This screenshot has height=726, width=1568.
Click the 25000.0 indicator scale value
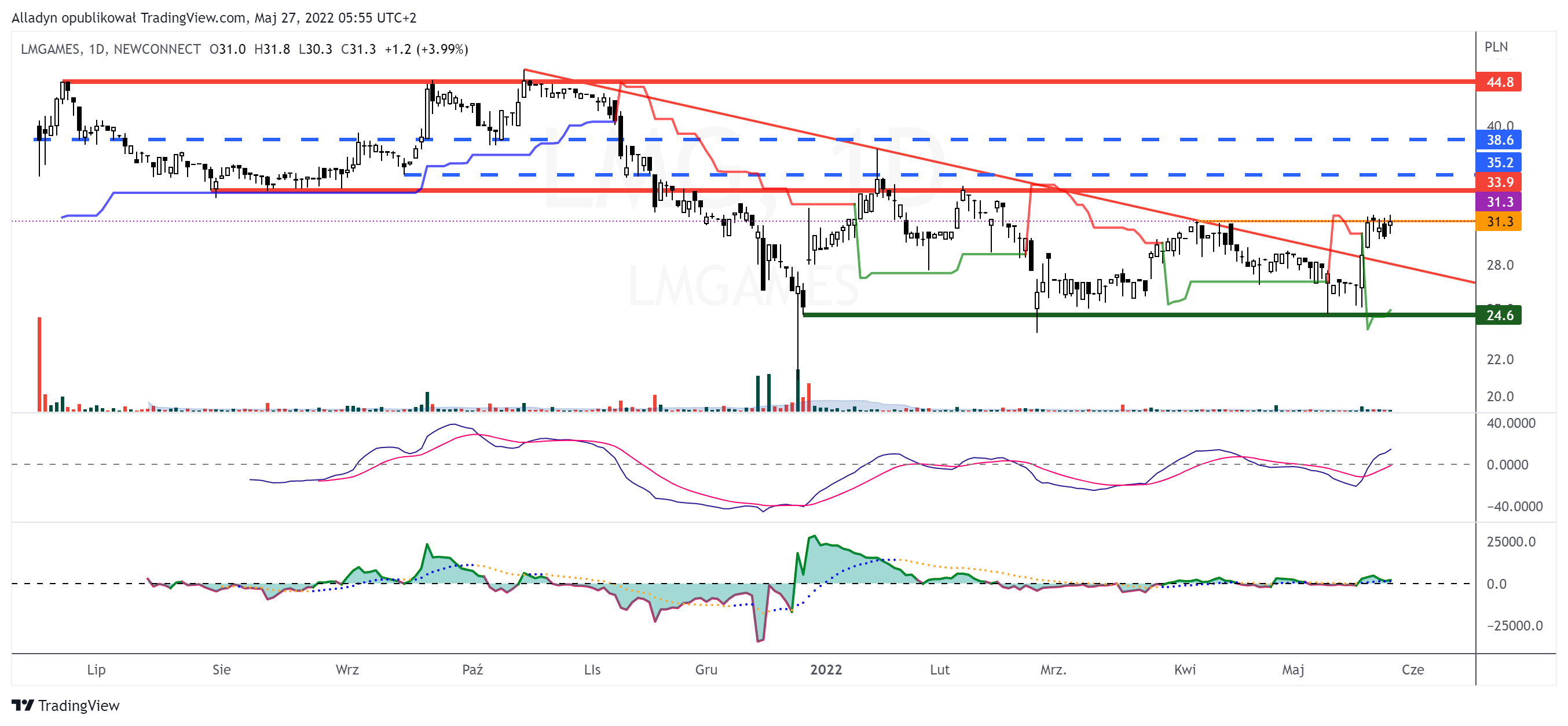coord(1511,542)
